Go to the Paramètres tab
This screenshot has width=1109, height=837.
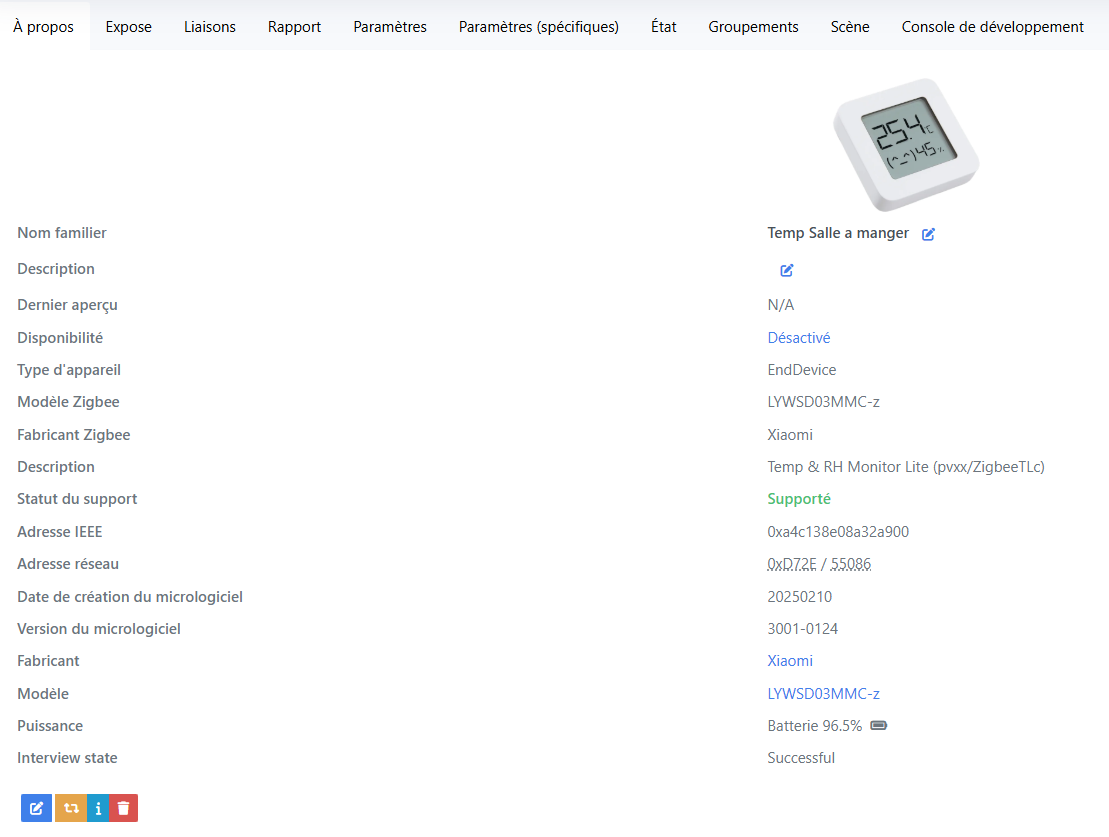point(390,27)
